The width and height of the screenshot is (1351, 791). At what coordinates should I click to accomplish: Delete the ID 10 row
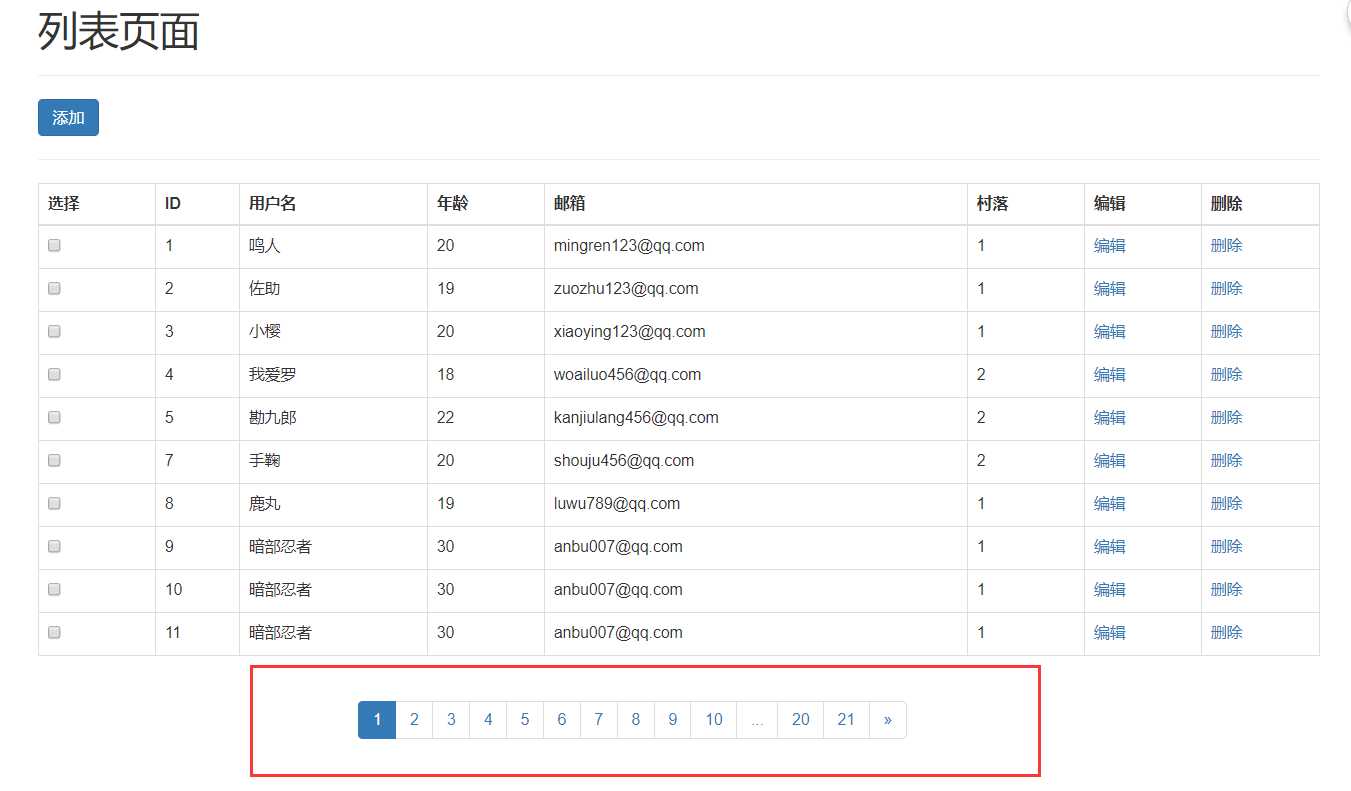(x=1226, y=590)
